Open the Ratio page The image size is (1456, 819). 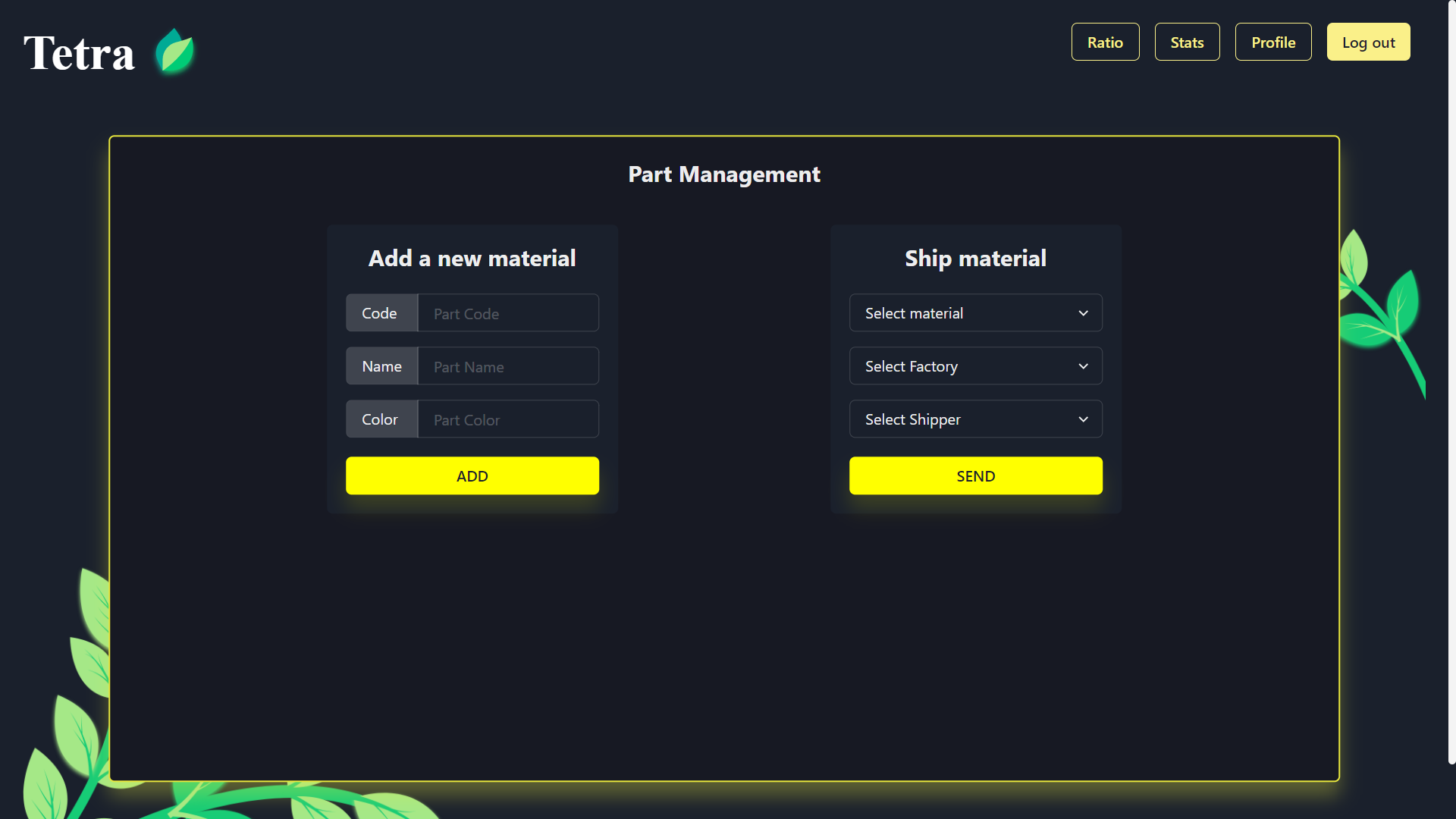click(x=1105, y=42)
